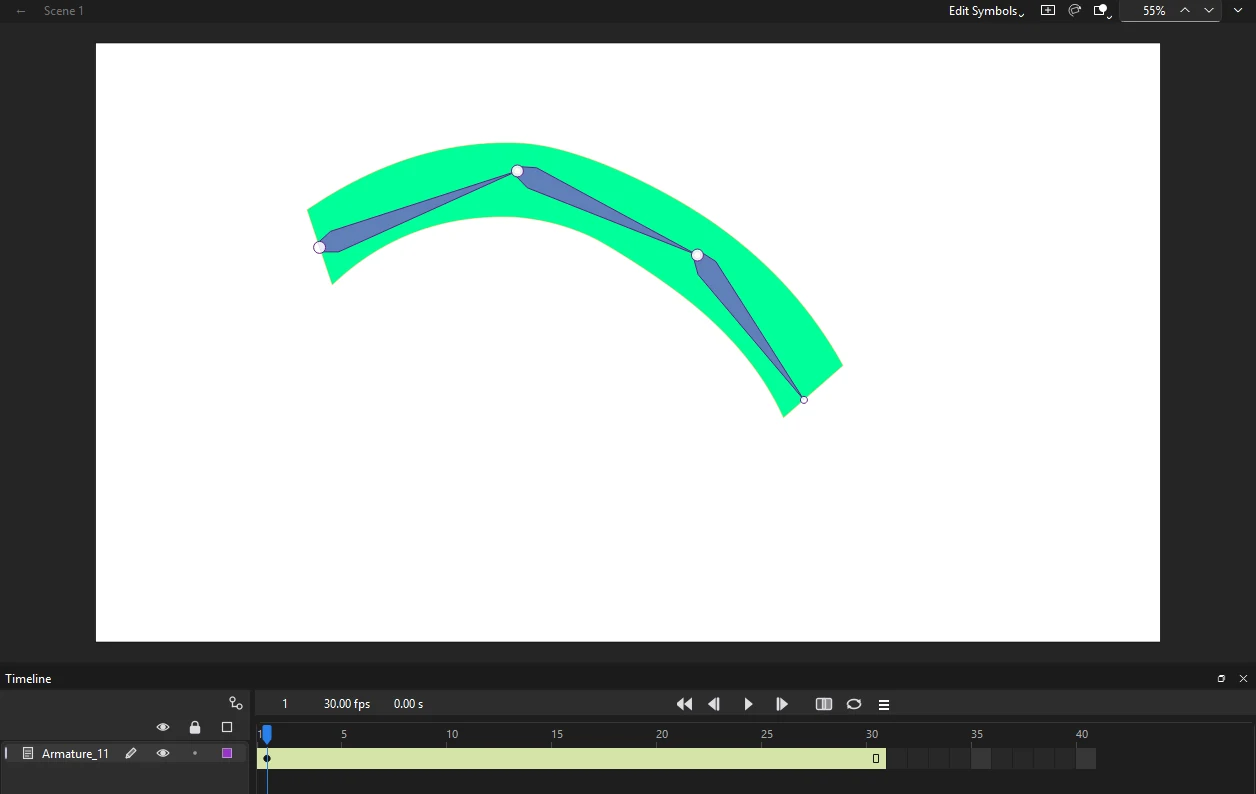Screen dimensions: 1256x794
Task: Click the blue playhead marker at frame 1
Action: pyautogui.click(x=267, y=734)
